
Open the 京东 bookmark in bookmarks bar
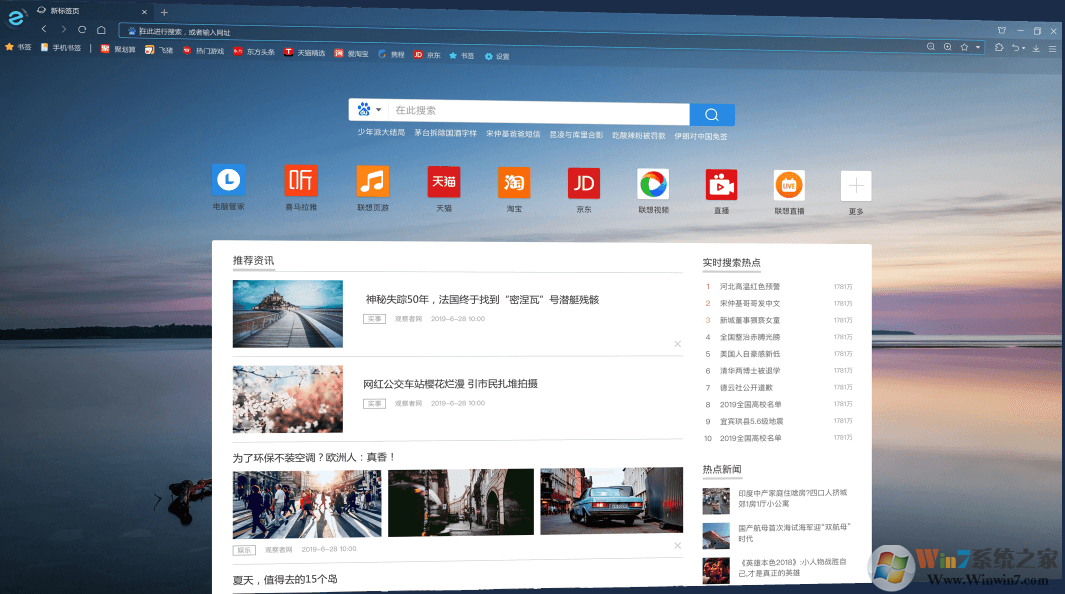point(427,54)
